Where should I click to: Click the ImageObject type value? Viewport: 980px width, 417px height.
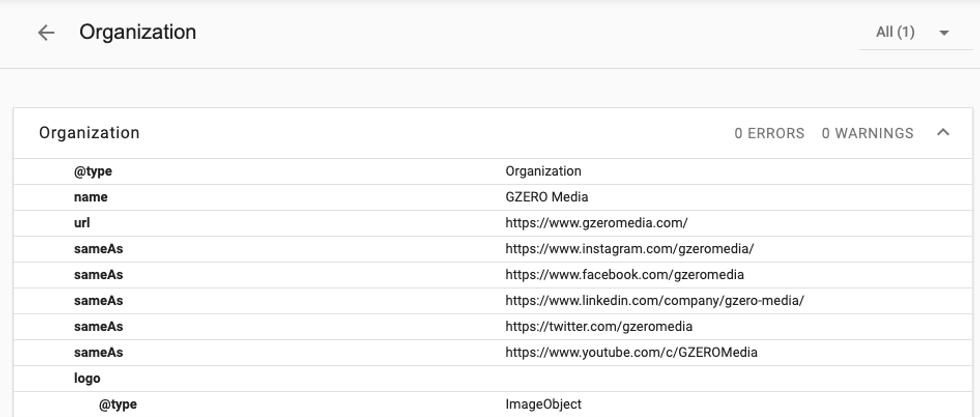(x=543, y=404)
